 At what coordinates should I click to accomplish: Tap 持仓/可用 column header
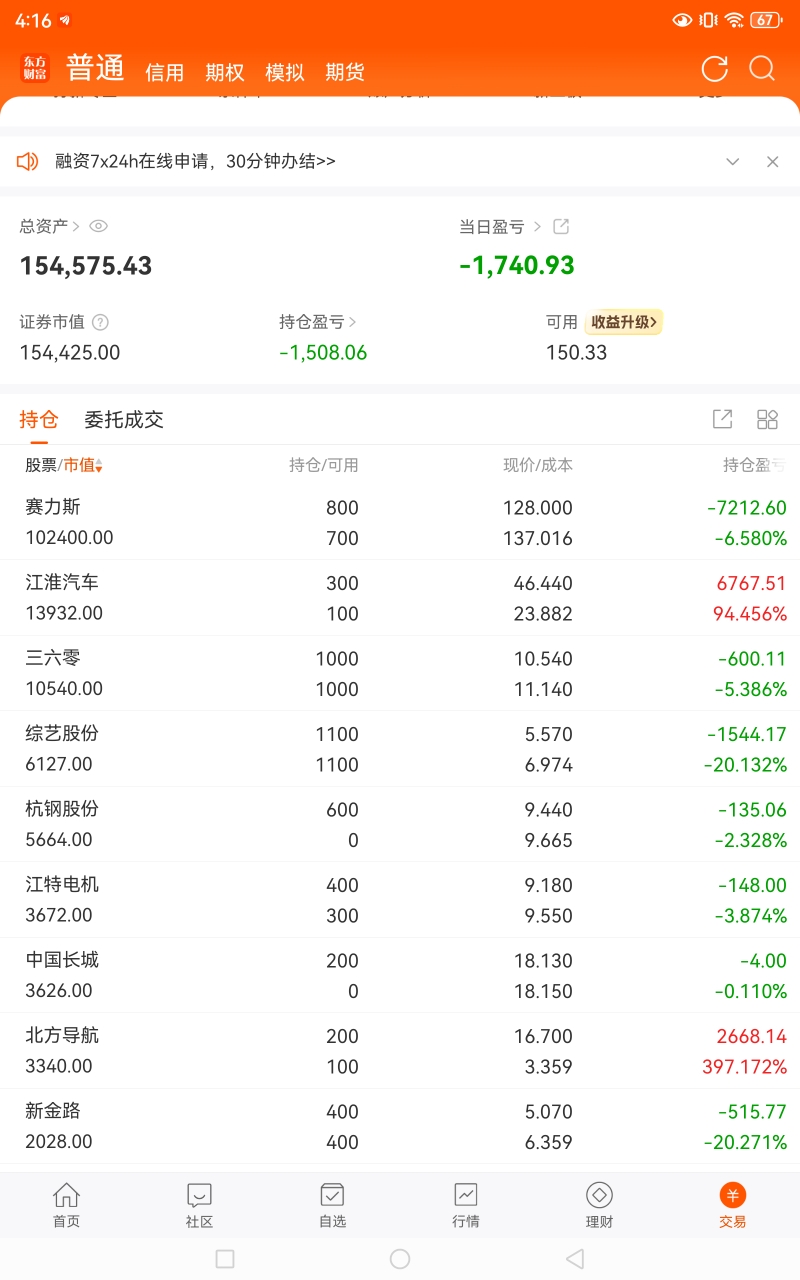324,465
